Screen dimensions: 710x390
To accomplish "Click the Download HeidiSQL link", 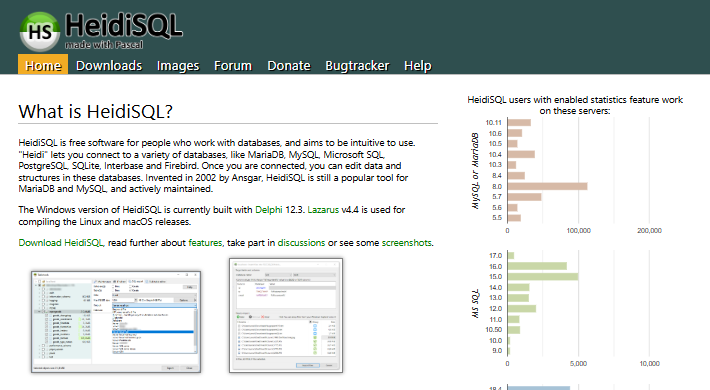I will click(61, 243).
